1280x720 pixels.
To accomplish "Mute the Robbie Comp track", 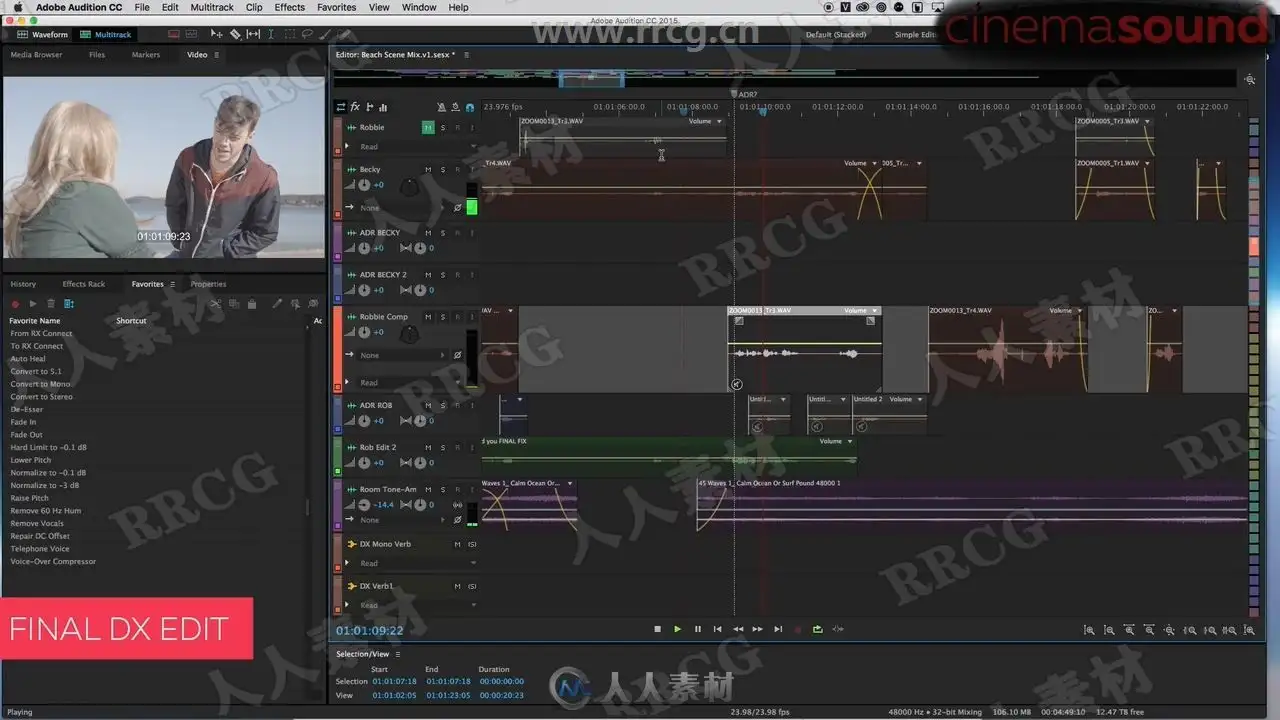I will [x=428, y=316].
